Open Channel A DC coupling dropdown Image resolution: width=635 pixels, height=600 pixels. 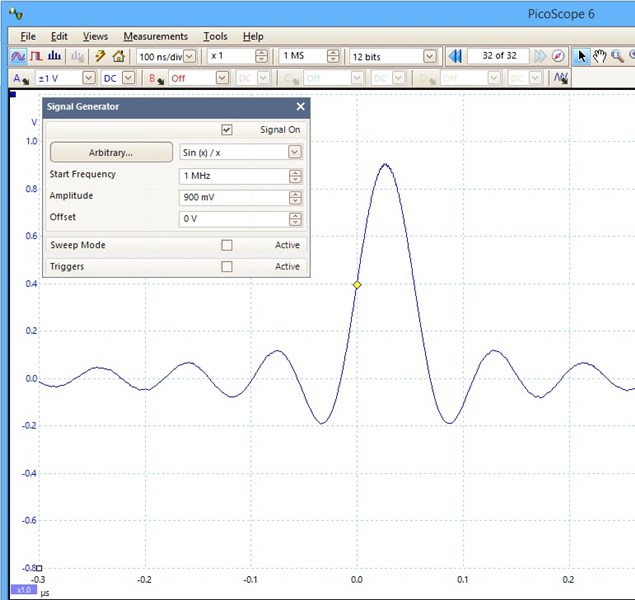[x=128, y=78]
